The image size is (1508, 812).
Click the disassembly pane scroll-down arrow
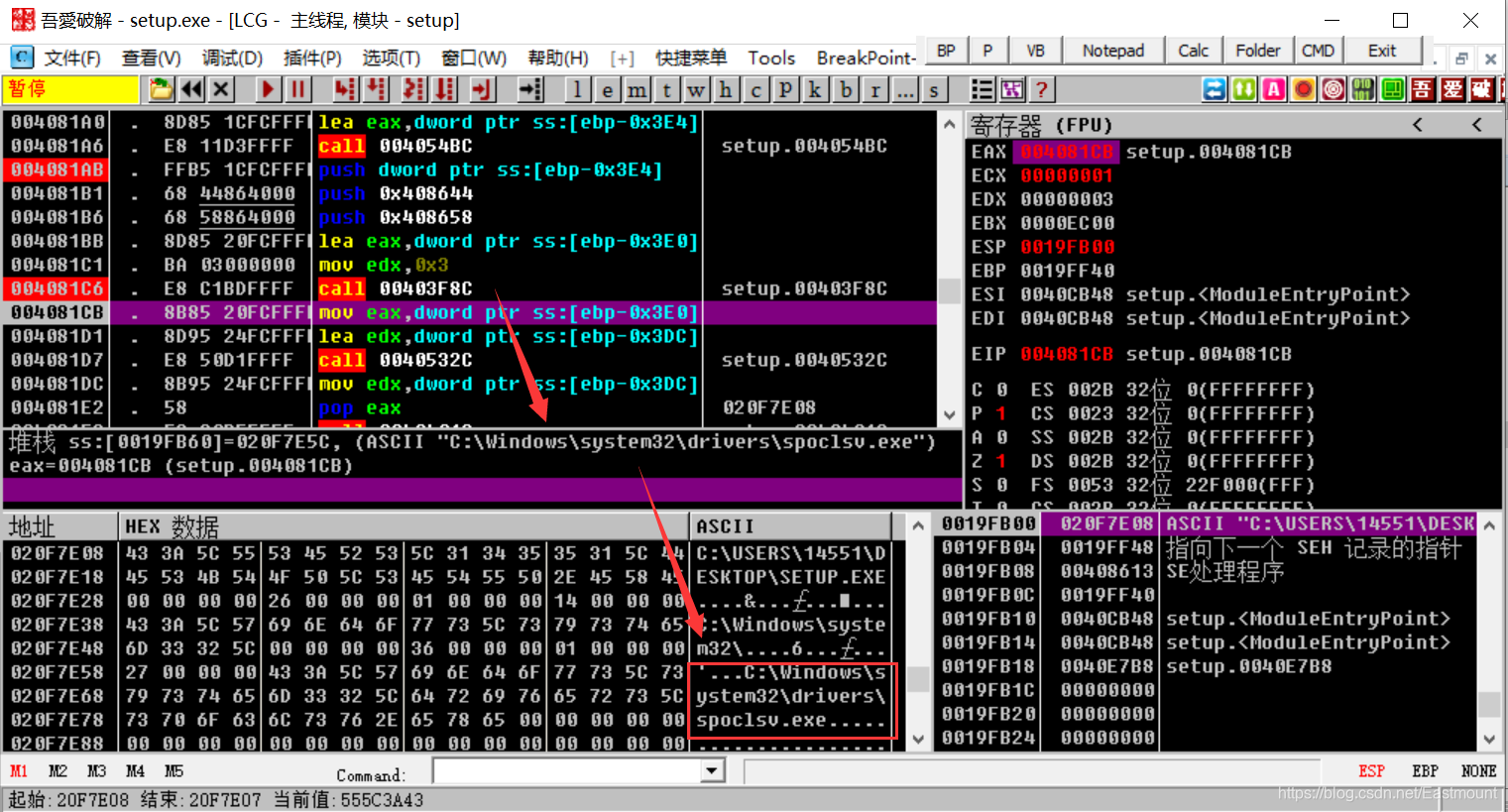(x=950, y=415)
